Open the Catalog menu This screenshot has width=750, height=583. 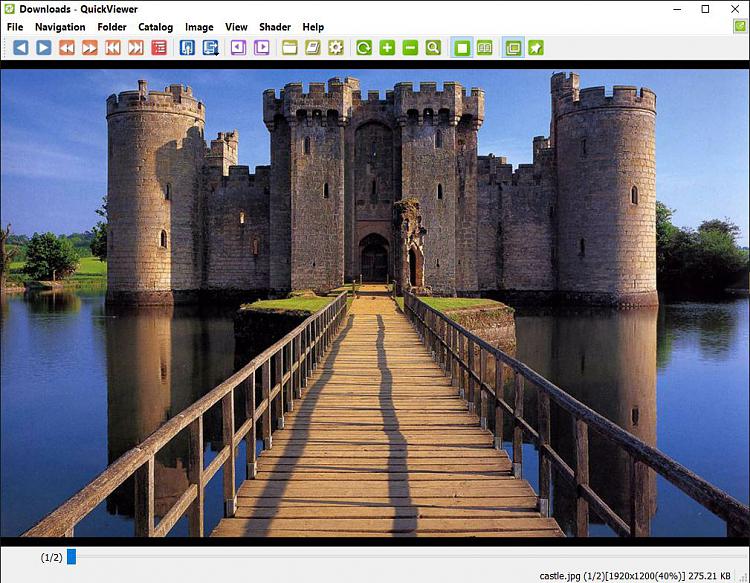point(155,27)
